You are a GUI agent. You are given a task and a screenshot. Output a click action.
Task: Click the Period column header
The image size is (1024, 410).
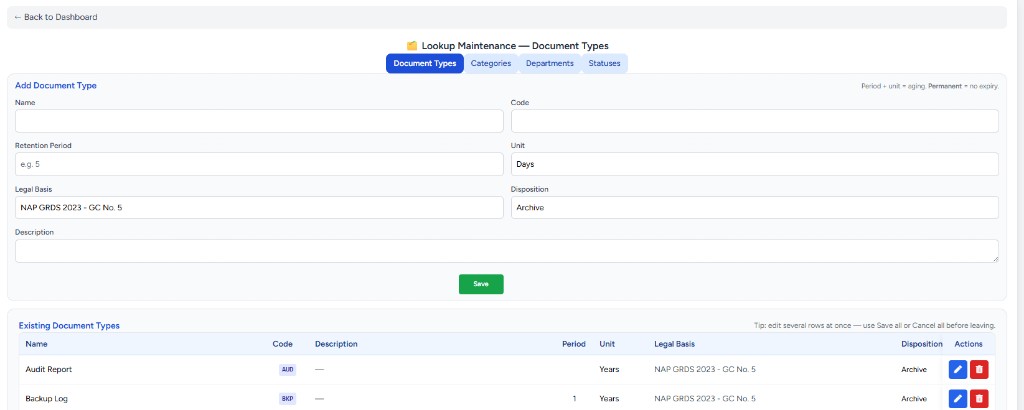574,344
